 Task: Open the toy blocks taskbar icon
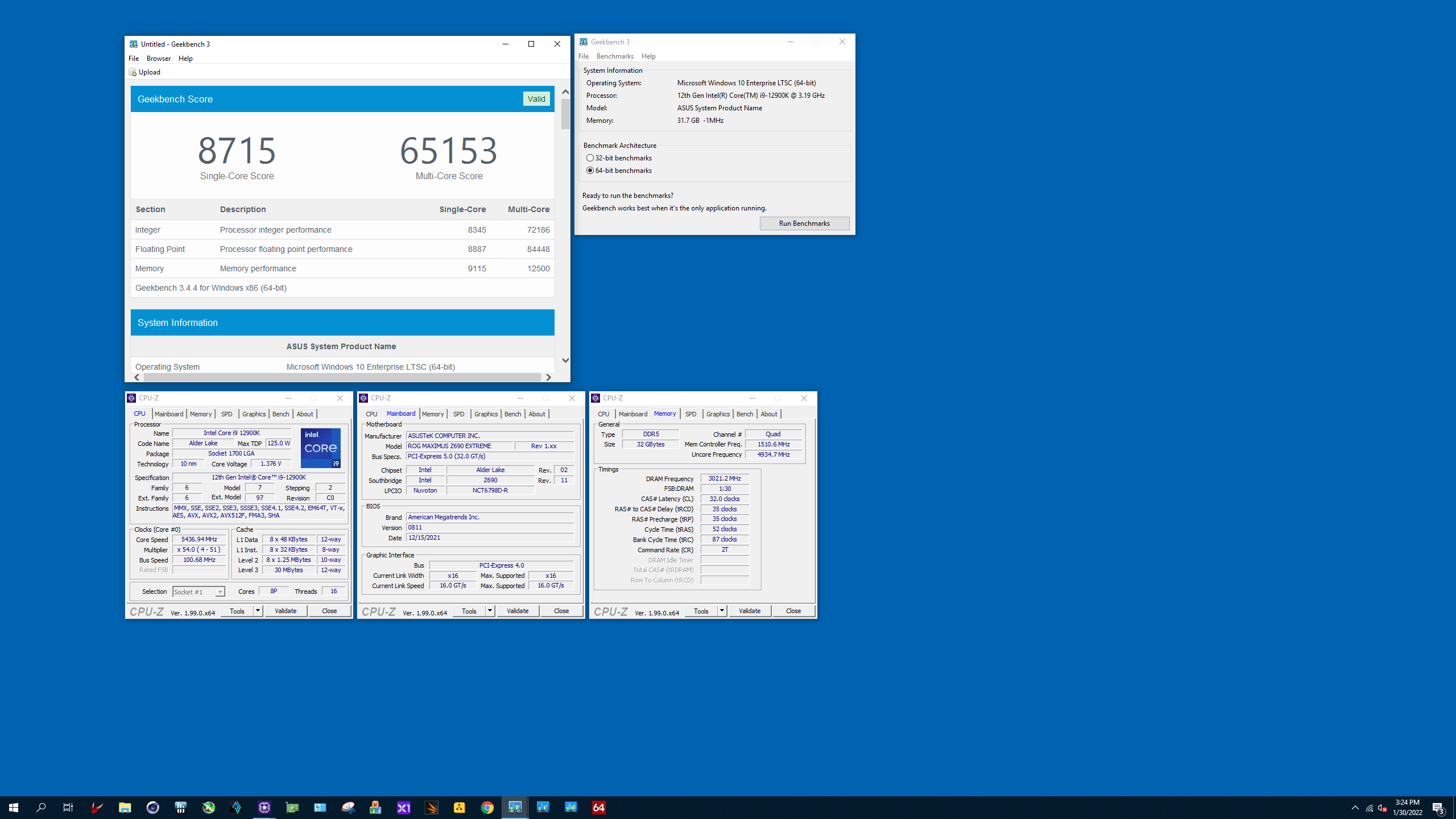click(375, 808)
